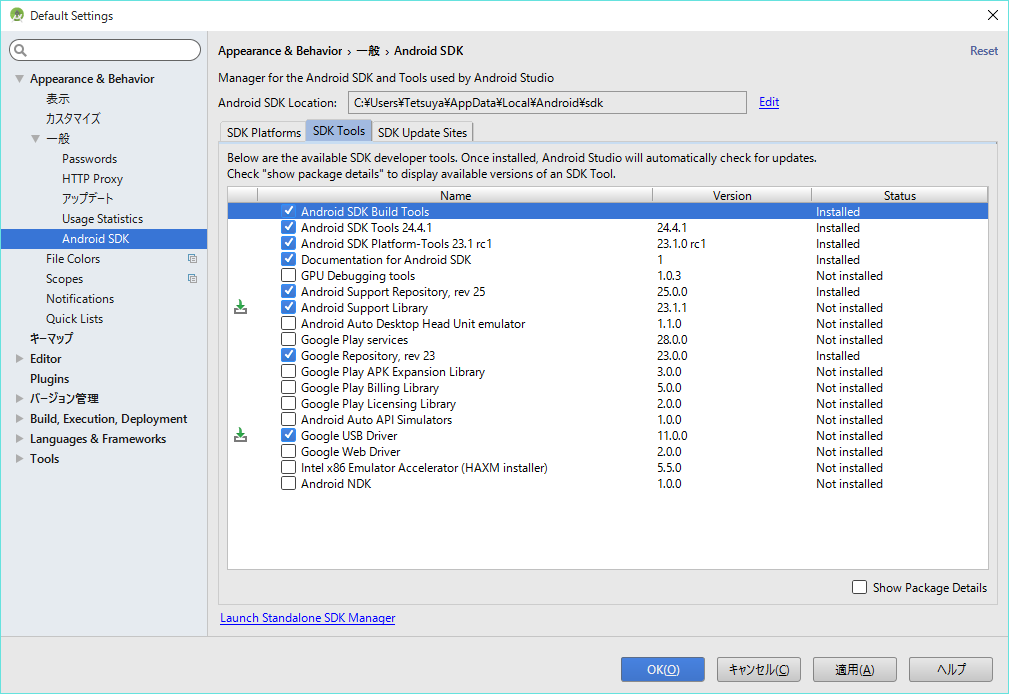Uncheck Google USB Driver checkbox
This screenshot has height=694, width=1009.
[x=288, y=436]
